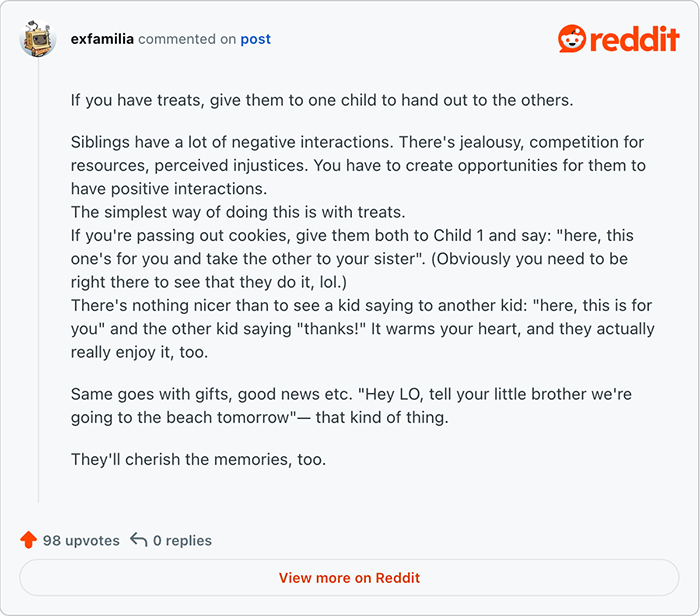Click the paragraph beginning "Same goes with gifts"

pyautogui.click(x=351, y=406)
